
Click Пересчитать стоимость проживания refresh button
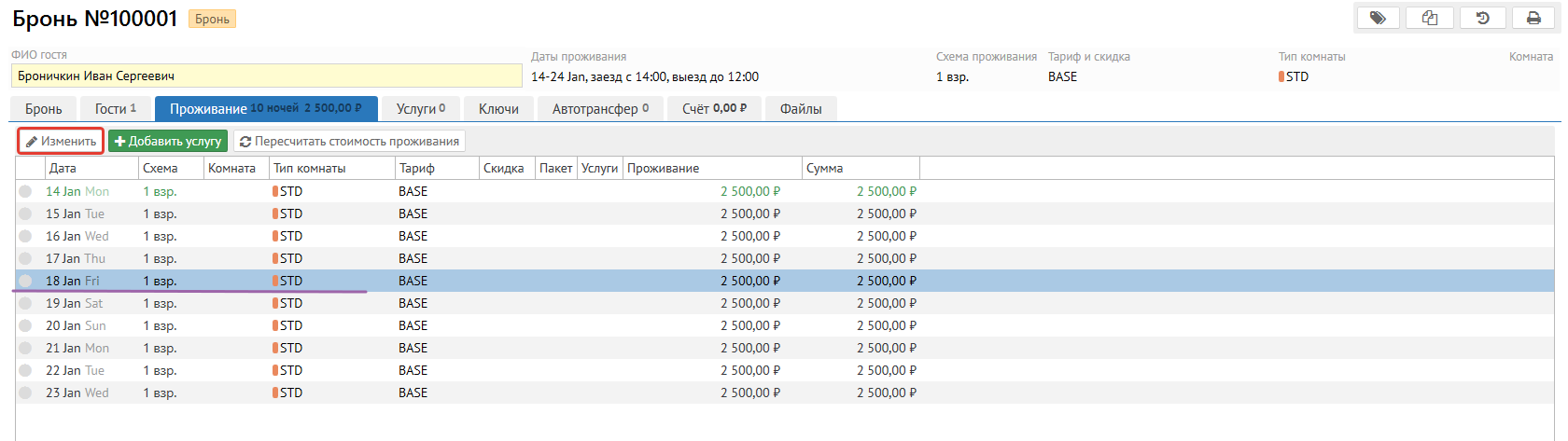349,141
